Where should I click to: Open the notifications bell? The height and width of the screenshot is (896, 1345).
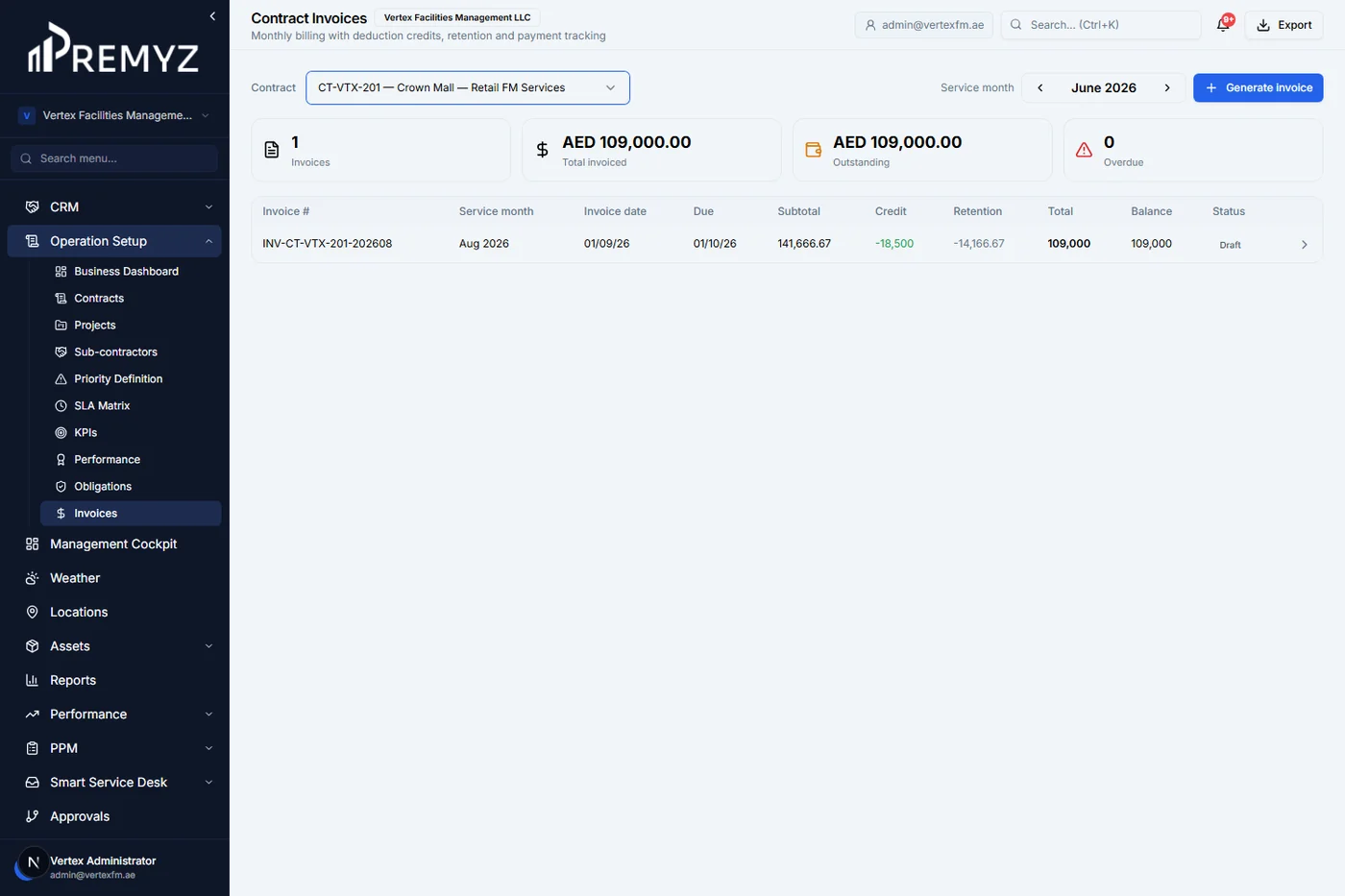click(1223, 25)
